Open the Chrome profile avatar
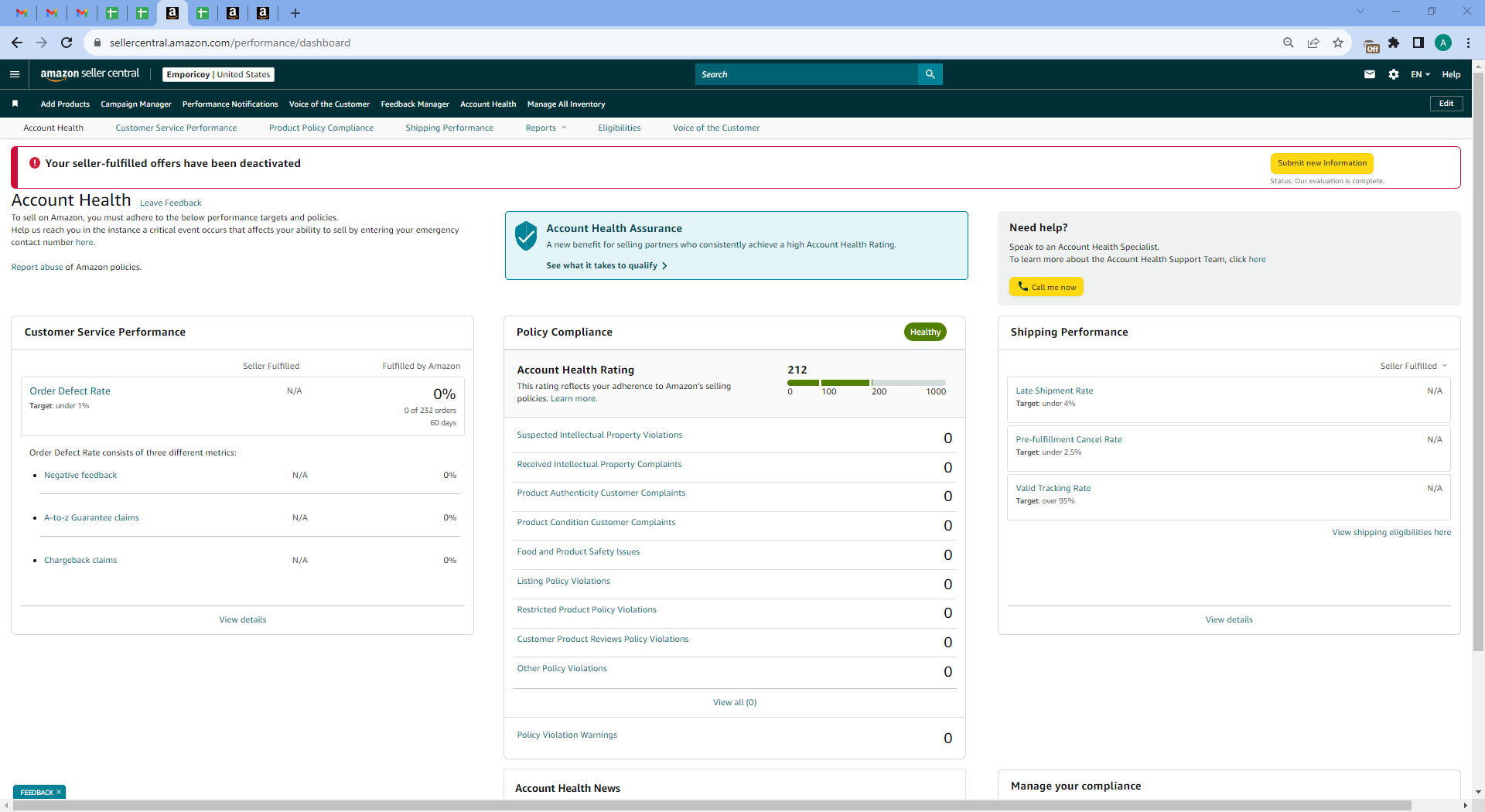This screenshot has width=1485, height=812. click(1442, 43)
